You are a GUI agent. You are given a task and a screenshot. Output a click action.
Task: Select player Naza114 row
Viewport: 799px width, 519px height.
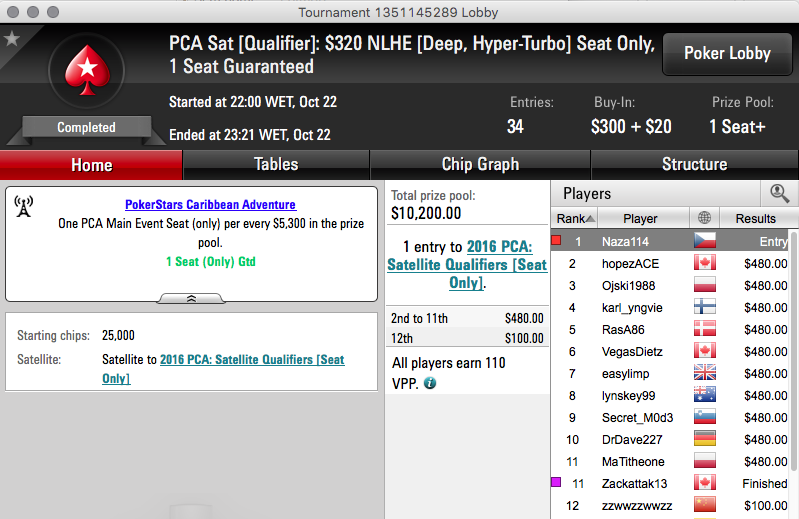[x=670, y=241]
